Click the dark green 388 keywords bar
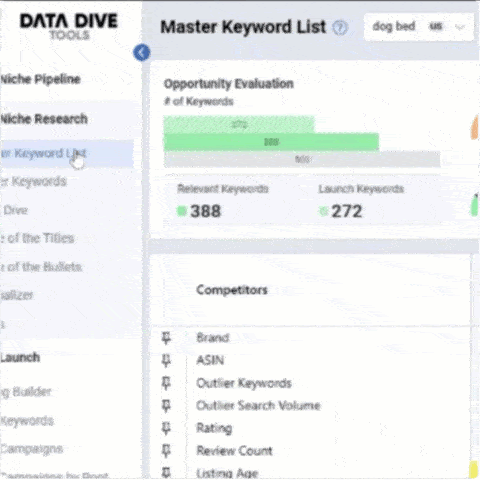480x480 pixels. pos(271,142)
